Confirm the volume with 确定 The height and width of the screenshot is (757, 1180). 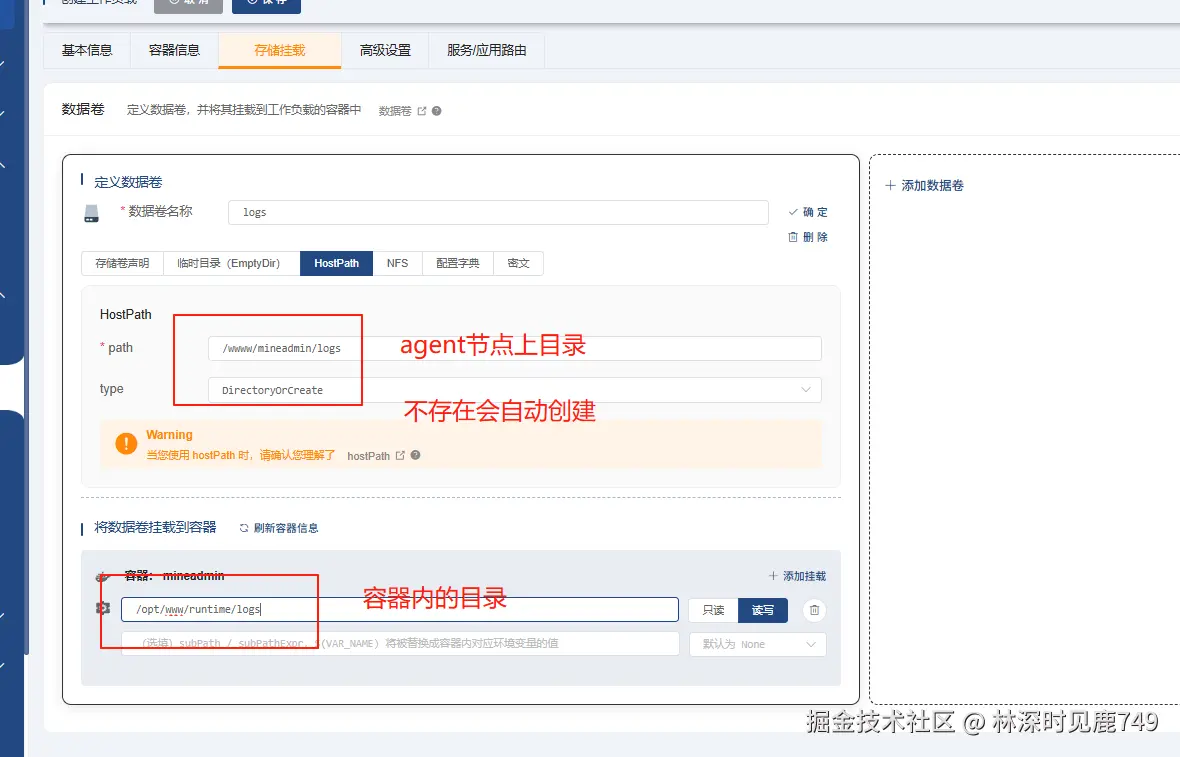pyautogui.click(x=808, y=212)
